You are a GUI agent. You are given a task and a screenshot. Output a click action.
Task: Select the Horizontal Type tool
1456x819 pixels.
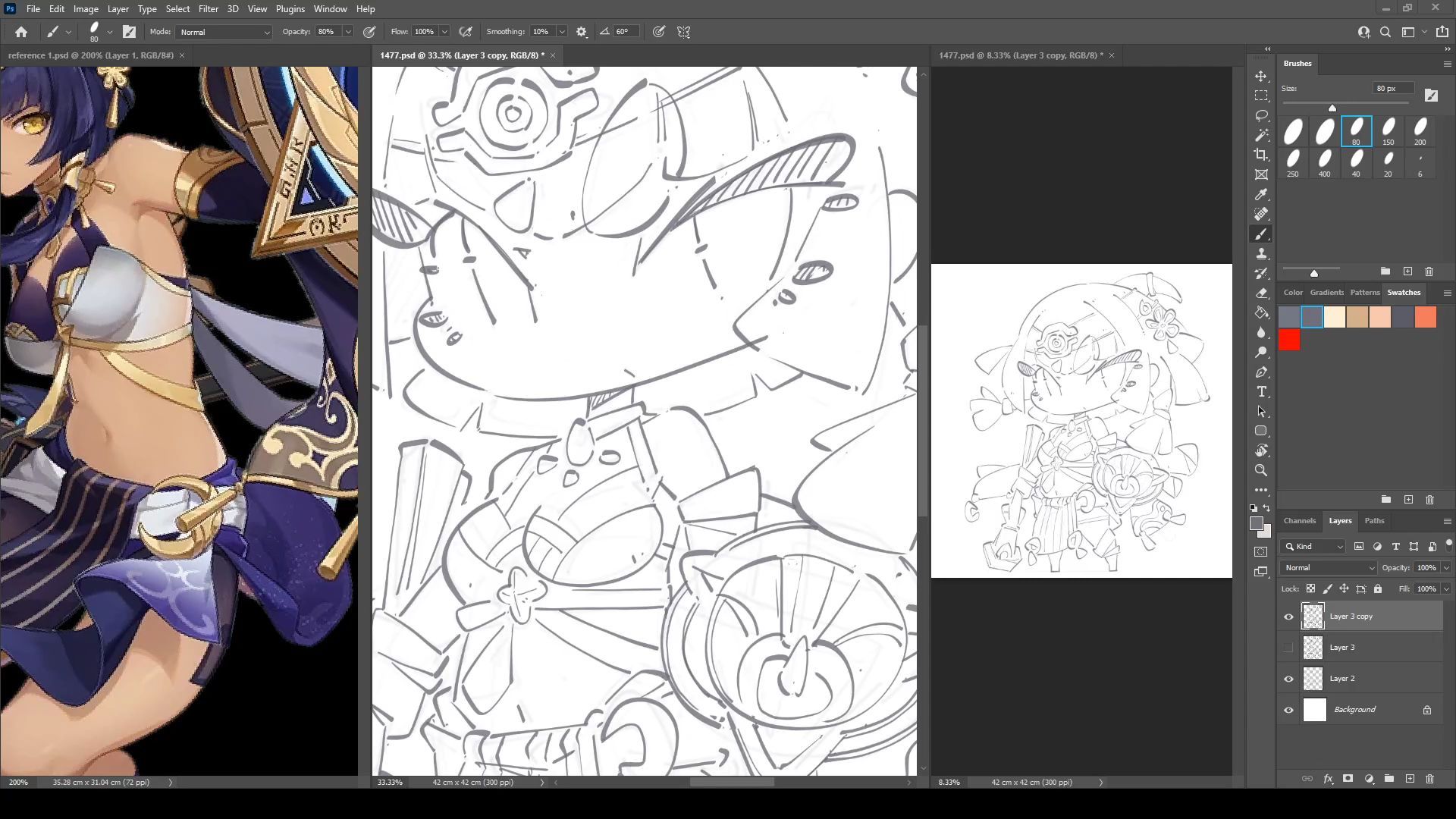pyautogui.click(x=1261, y=392)
